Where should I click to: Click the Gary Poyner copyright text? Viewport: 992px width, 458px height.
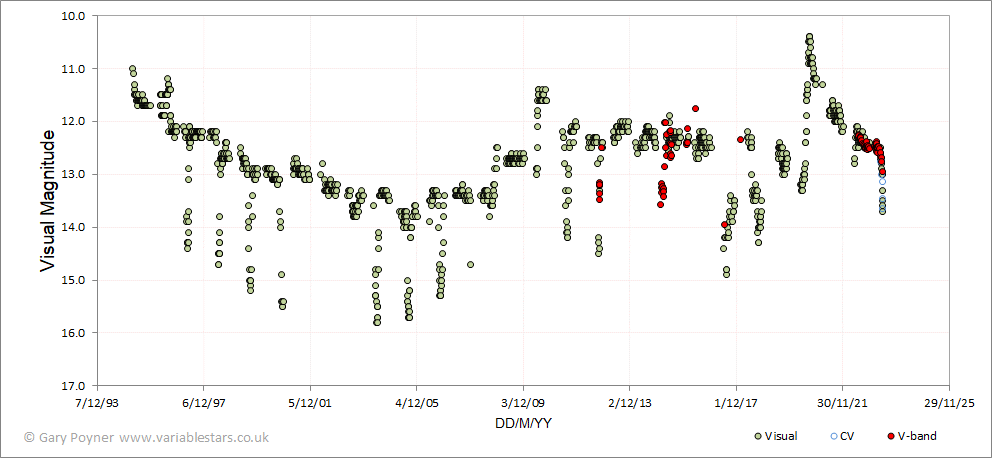[x=70, y=437]
